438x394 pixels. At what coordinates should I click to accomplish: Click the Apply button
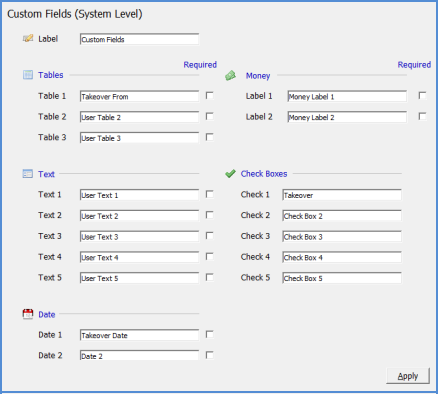coord(408,376)
